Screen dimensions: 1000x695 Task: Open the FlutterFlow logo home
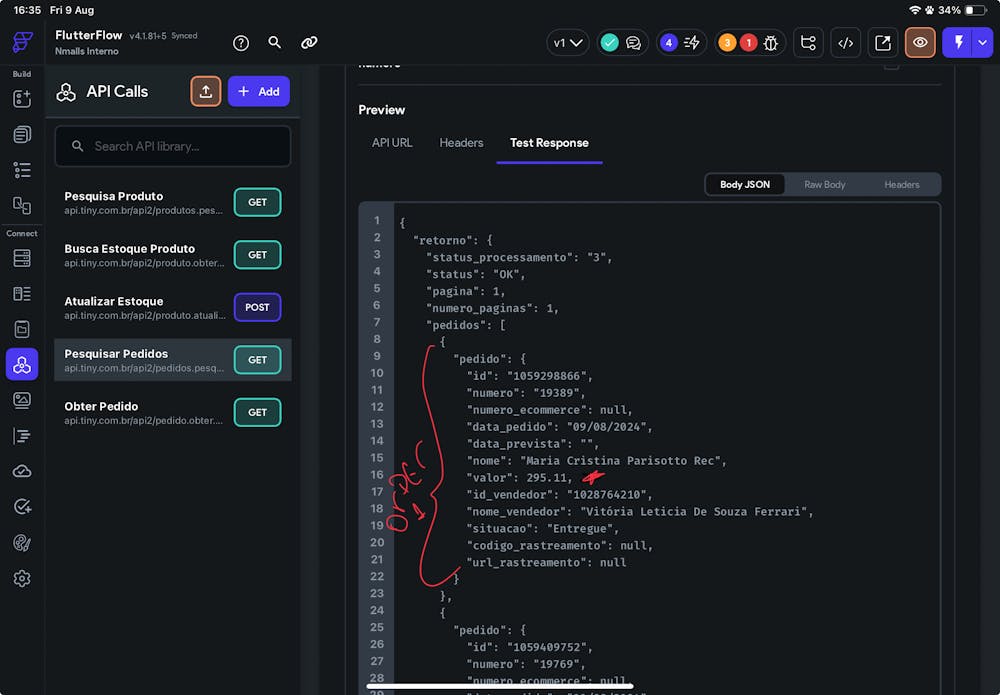coord(22,42)
